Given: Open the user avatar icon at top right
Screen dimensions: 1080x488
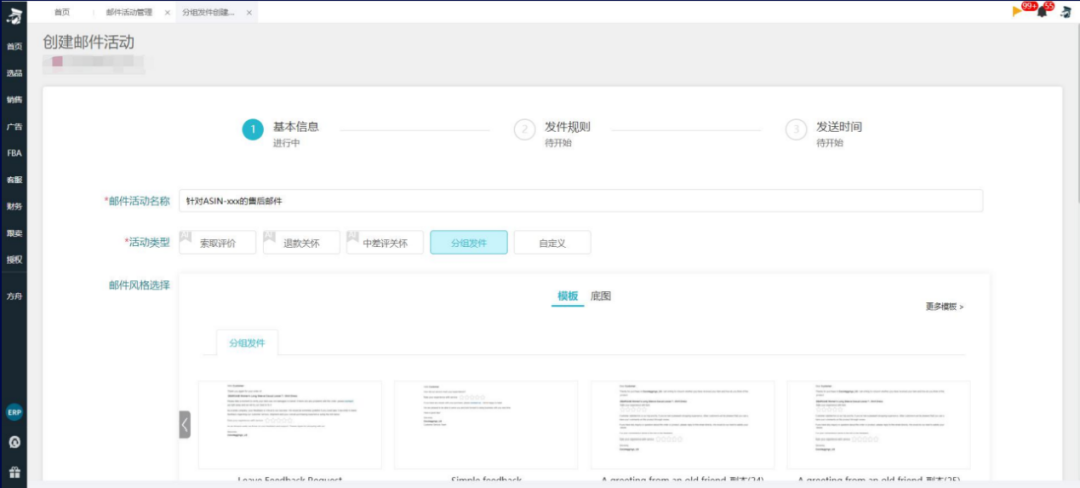Looking at the screenshot, I should pos(1066,12).
